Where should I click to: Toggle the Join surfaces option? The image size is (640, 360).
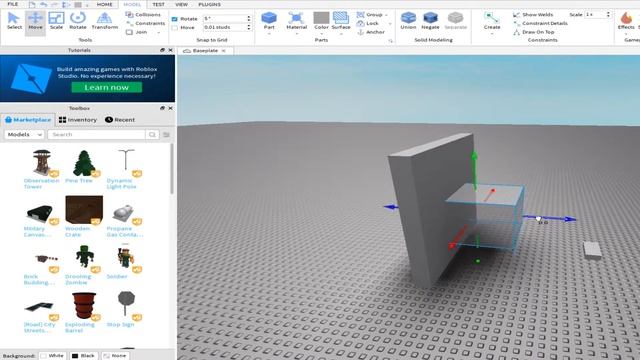click(137, 32)
